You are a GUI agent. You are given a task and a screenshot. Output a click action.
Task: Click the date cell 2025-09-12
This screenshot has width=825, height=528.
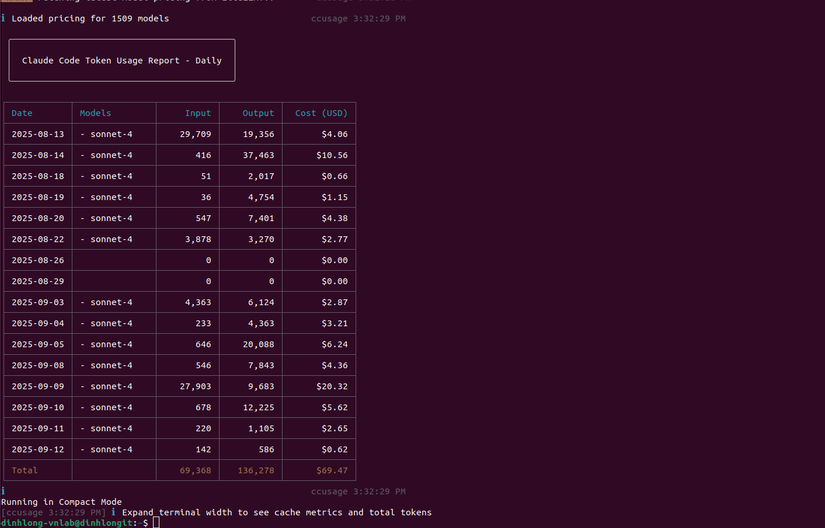click(38, 450)
